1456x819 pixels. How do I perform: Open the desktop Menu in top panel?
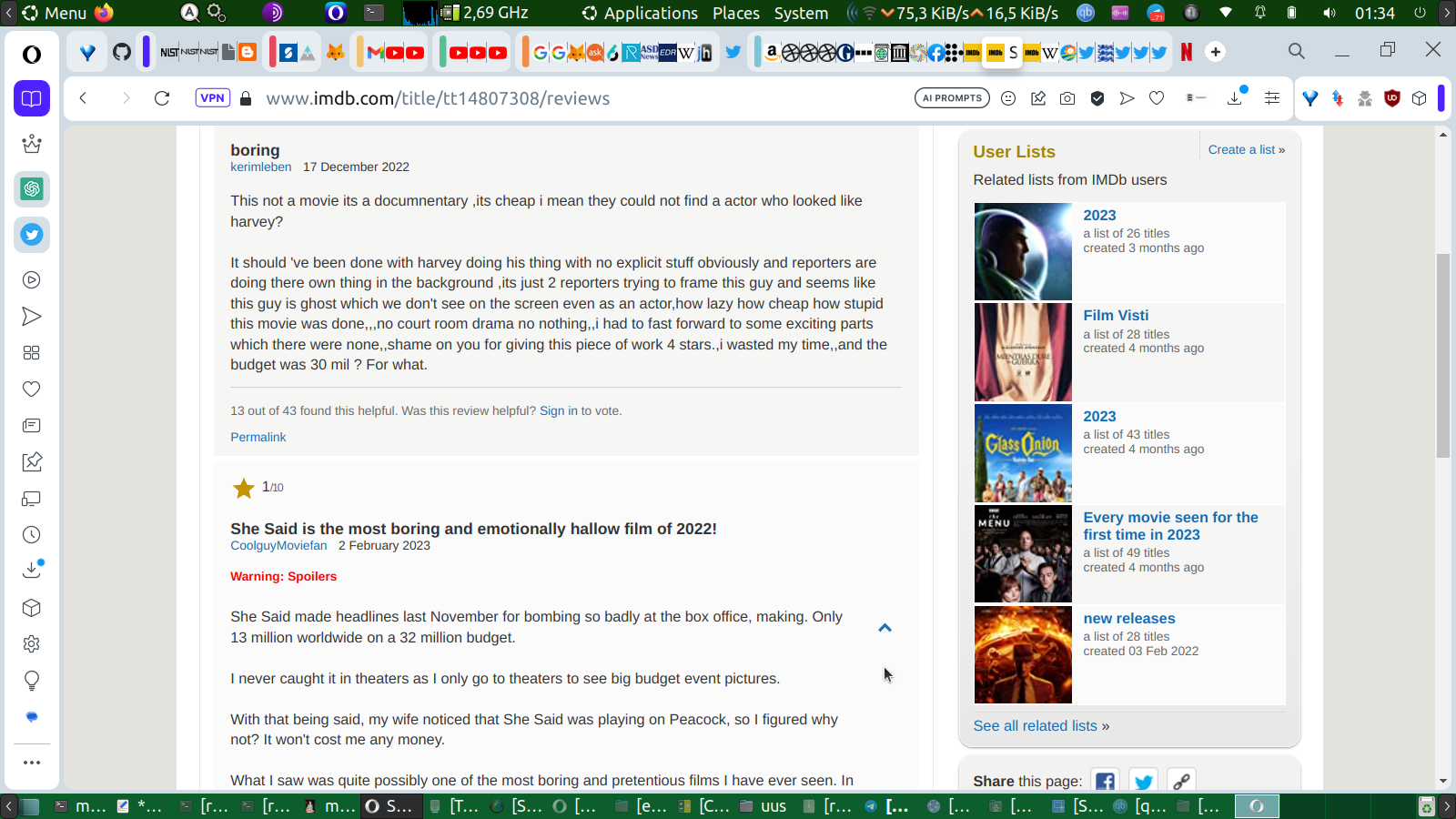click(x=55, y=13)
